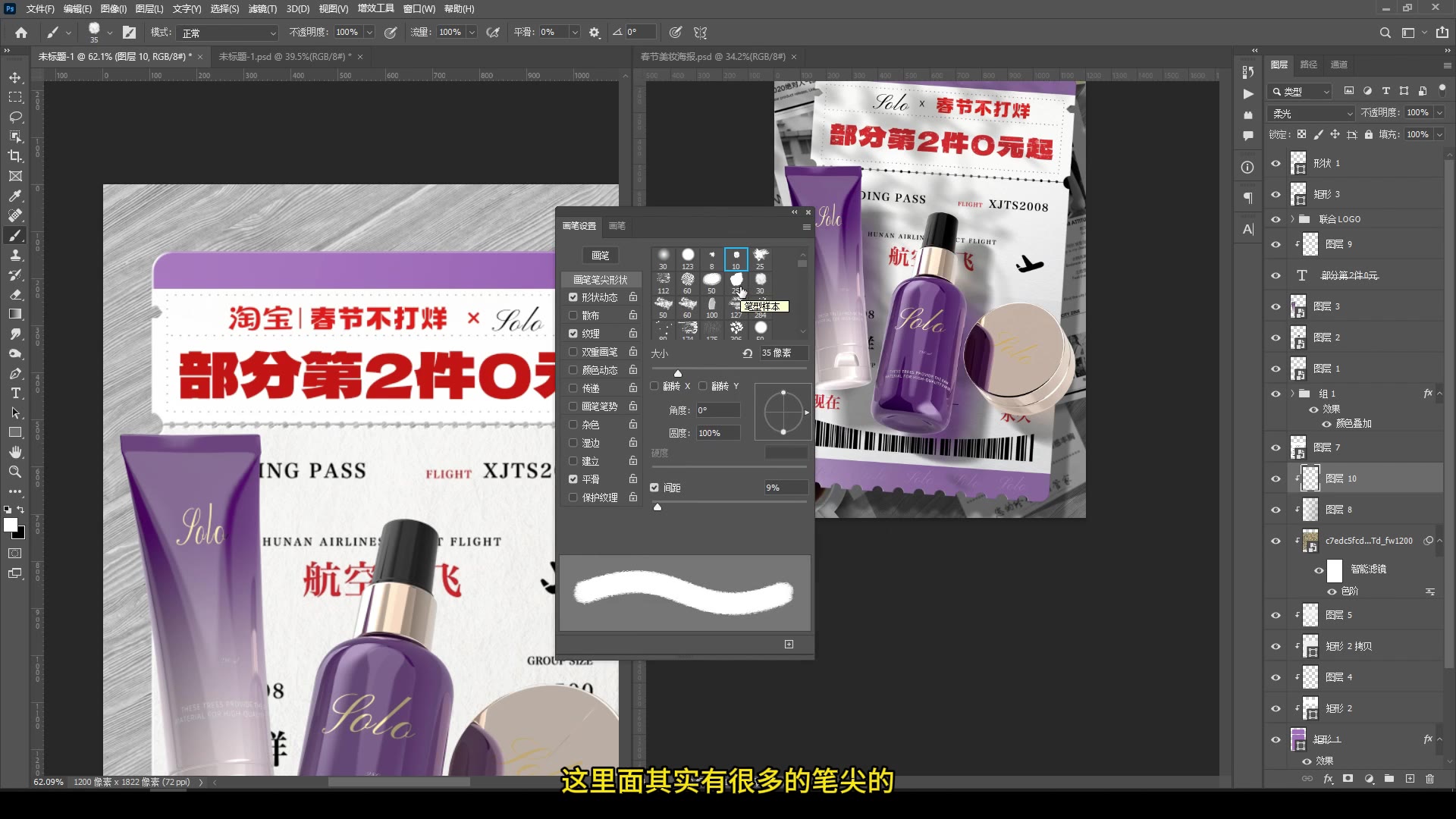Create new brush preset icon
The image size is (1456, 819).
[789, 645]
